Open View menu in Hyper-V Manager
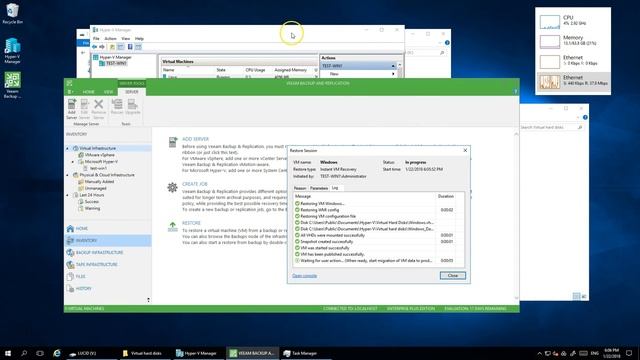 tap(125, 38)
